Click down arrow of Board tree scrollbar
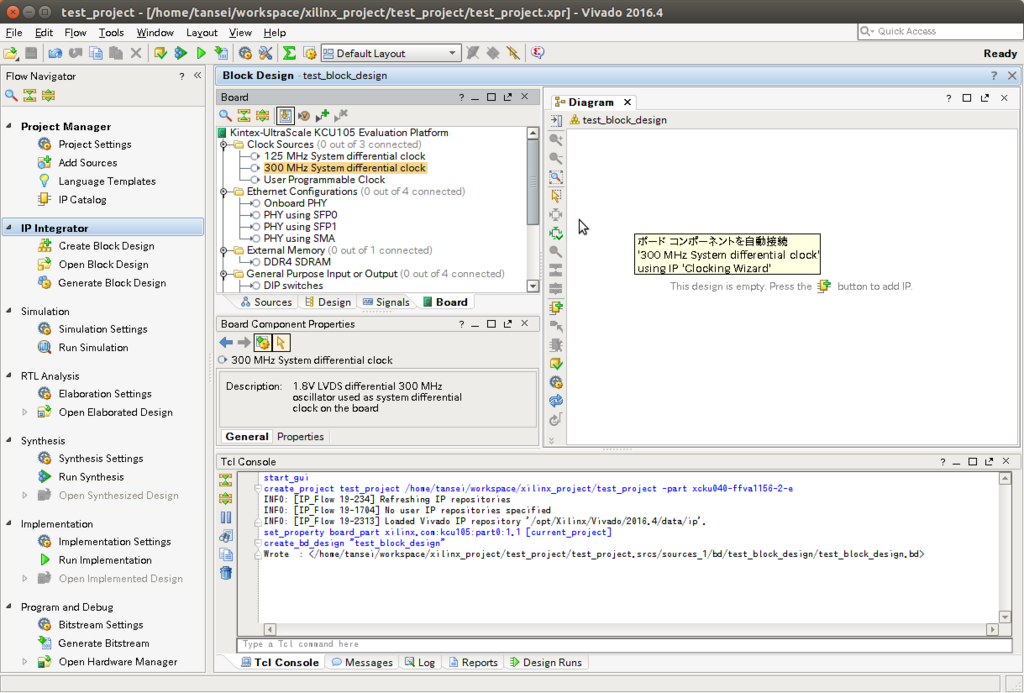The height and width of the screenshot is (693, 1024). click(533, 285)
